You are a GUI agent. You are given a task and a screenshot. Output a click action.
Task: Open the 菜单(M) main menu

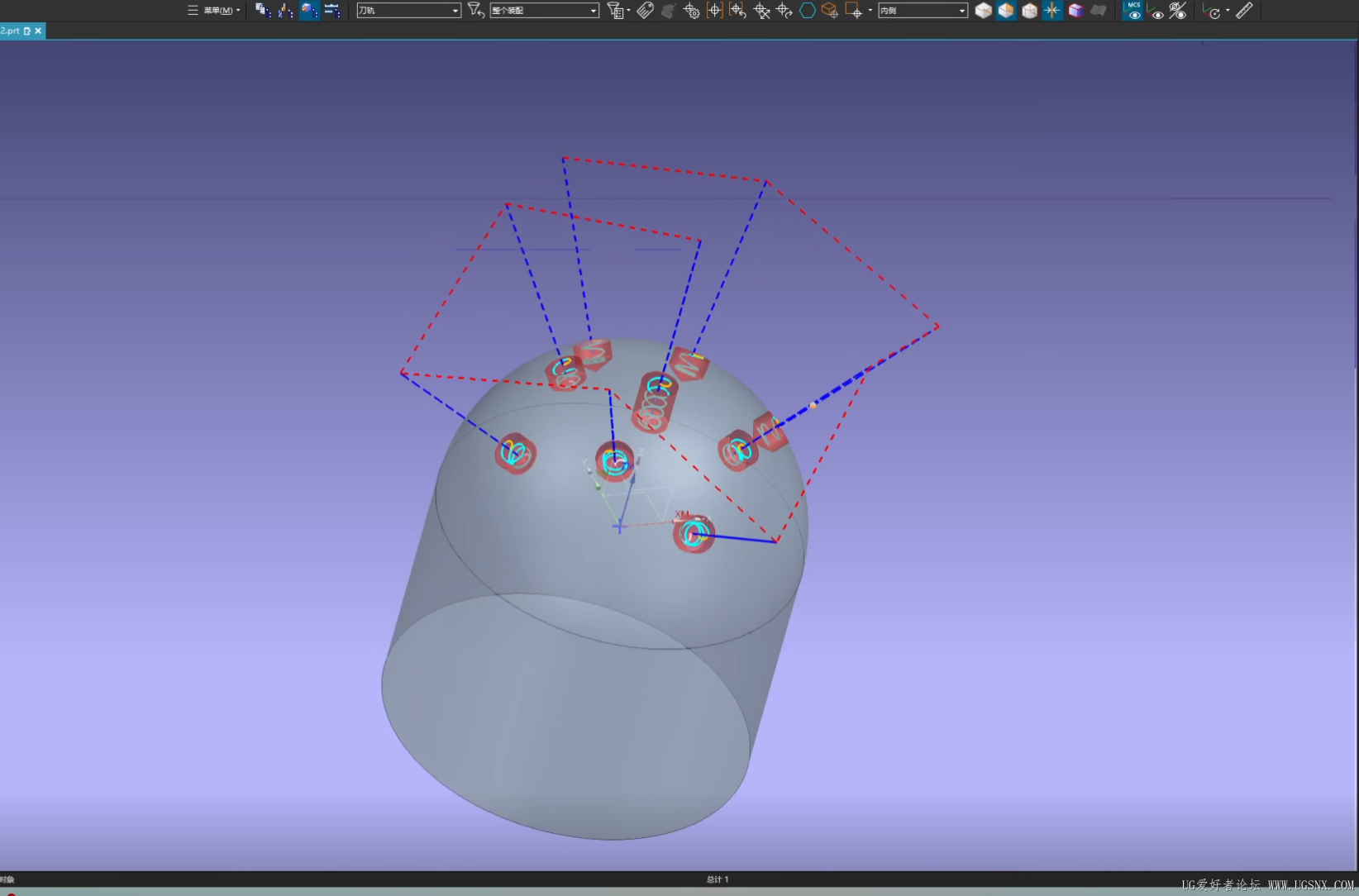[218, 11]
